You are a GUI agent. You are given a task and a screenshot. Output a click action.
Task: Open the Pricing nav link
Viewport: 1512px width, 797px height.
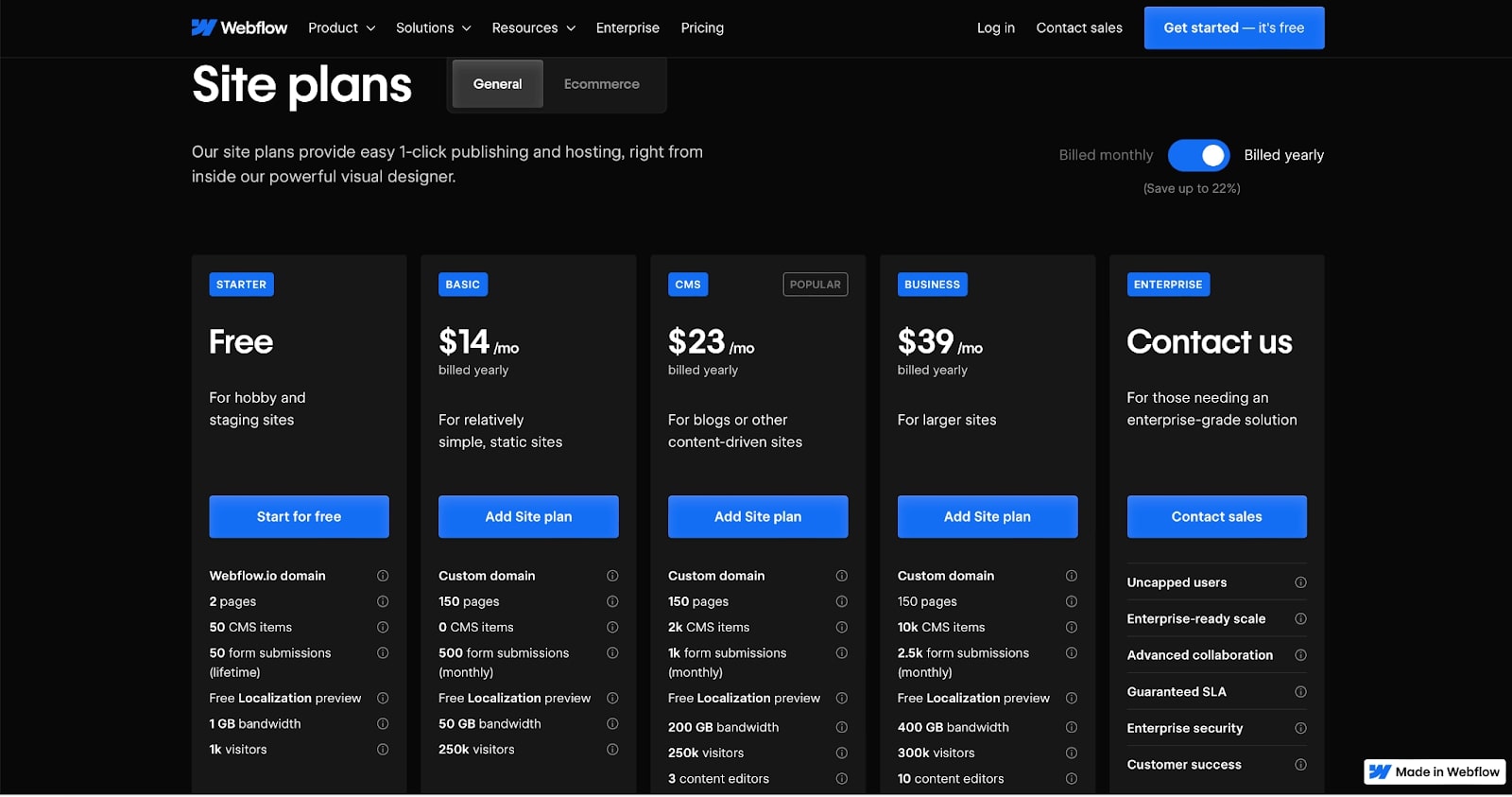702,27
